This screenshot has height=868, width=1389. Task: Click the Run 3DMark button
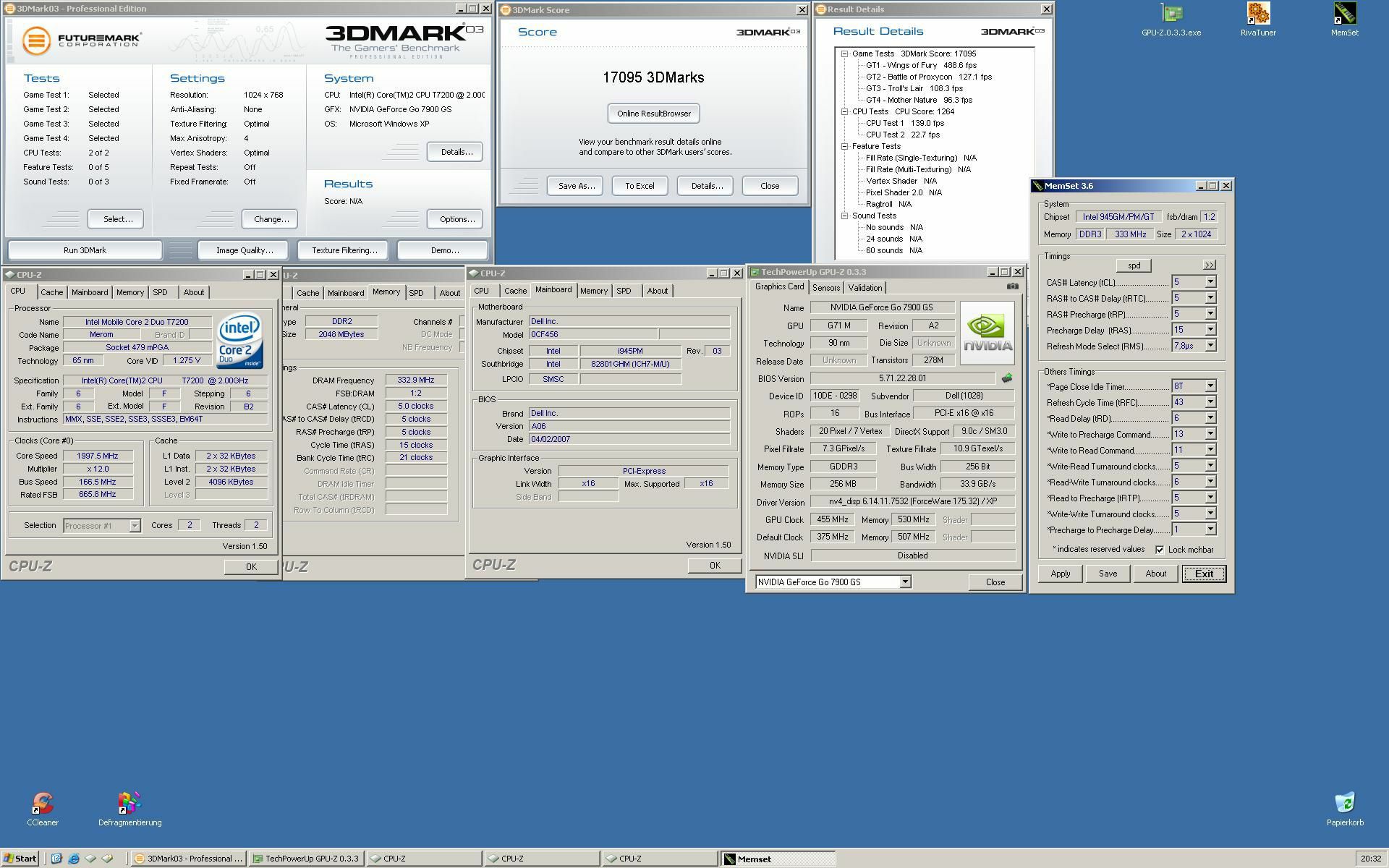tap(85, 250)
